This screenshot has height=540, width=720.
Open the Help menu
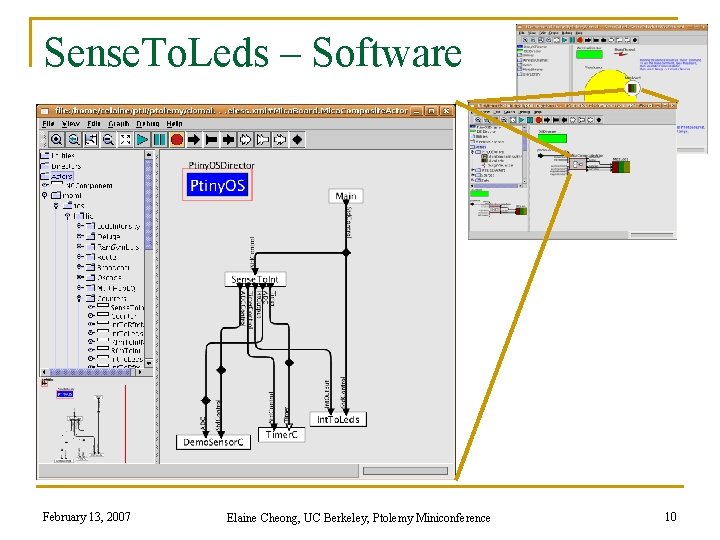[174, 124]
